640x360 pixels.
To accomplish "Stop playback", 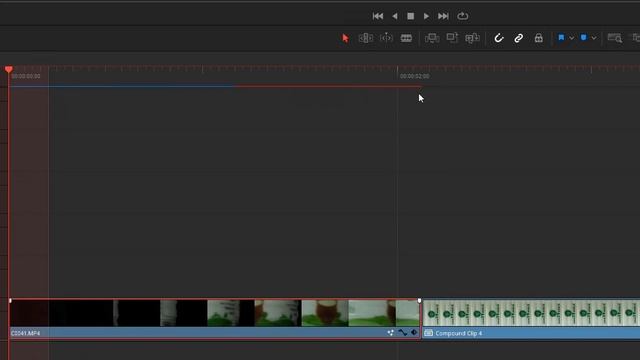I will [x=410, y=16].
